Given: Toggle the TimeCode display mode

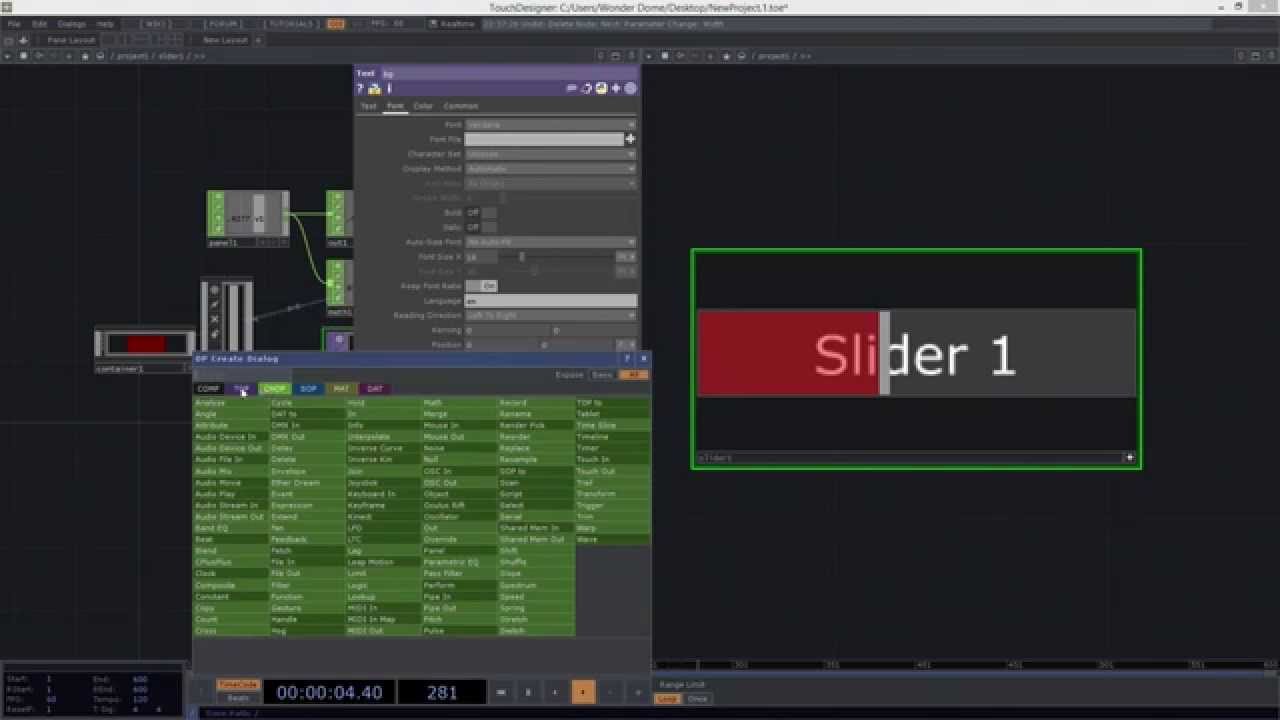Looking at the screenshot, I should (x=238, y=685).
